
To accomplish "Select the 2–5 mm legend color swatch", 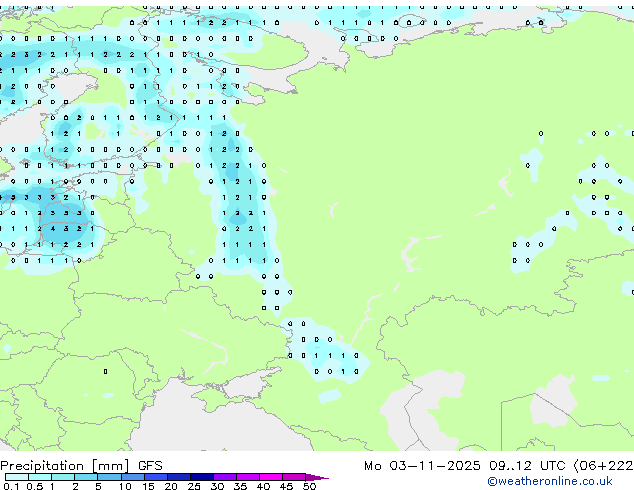I will (x=86, y=477).
